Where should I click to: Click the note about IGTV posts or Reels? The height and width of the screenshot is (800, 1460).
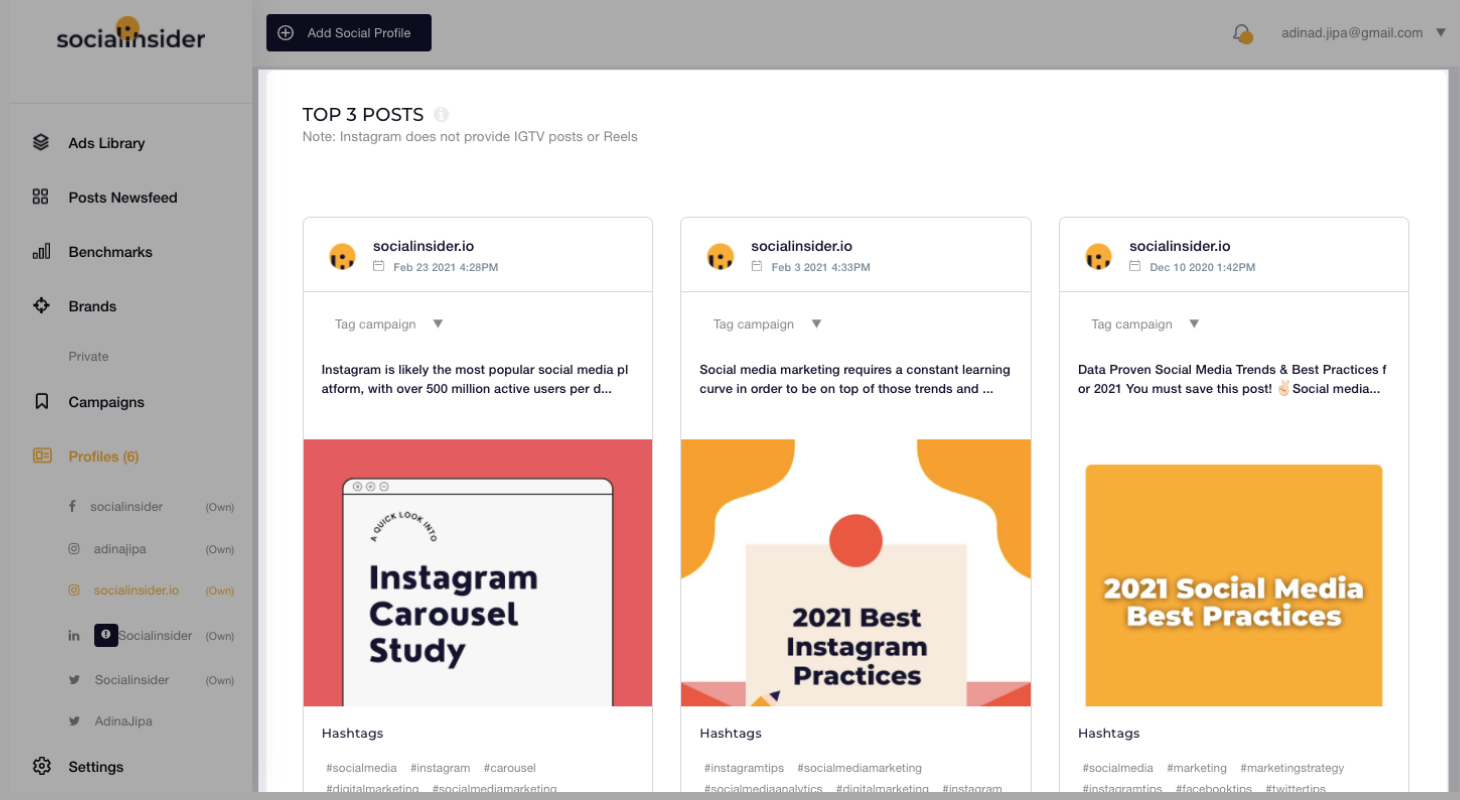[x=470, y=136]
